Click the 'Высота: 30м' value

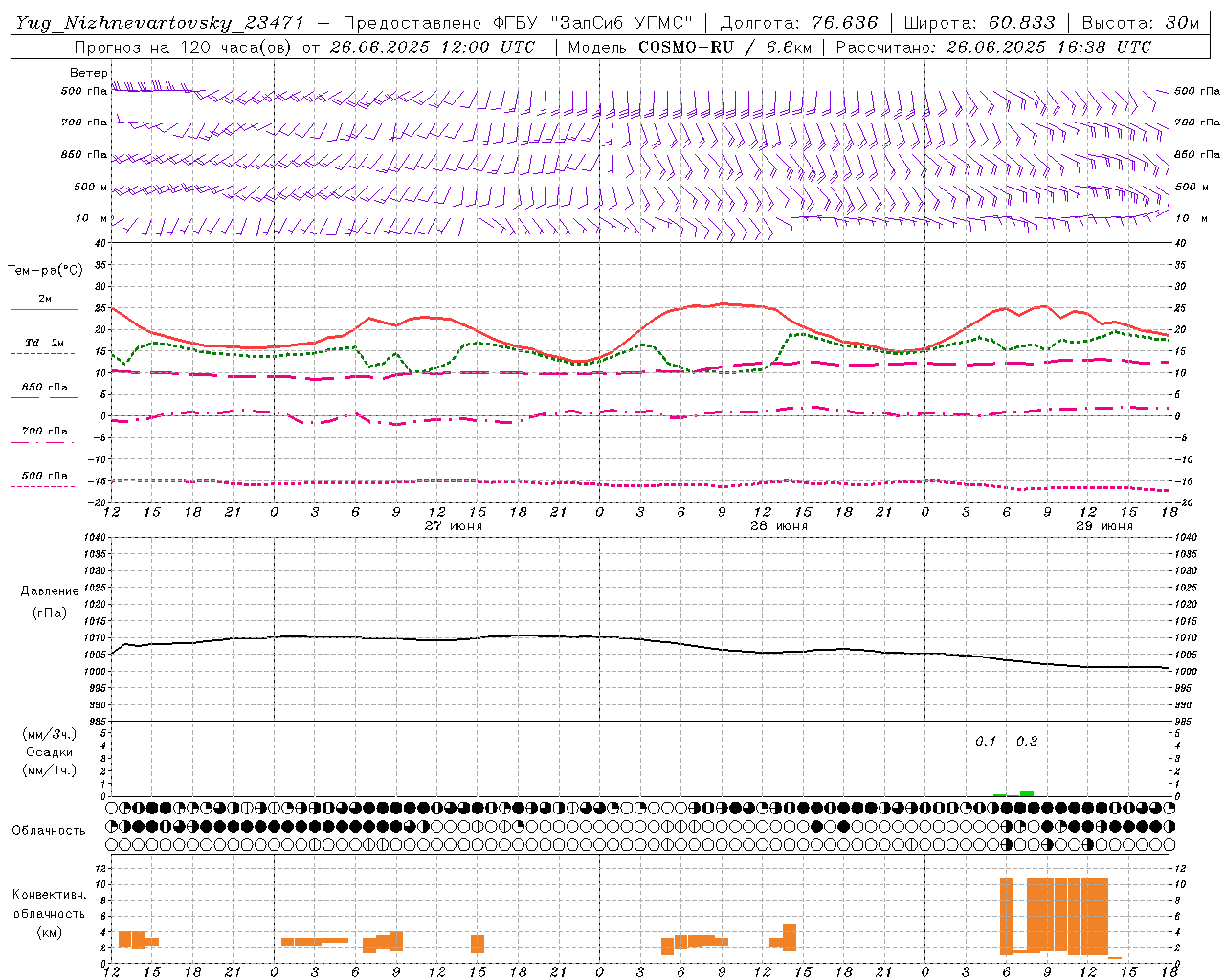tap(1141, 23)
